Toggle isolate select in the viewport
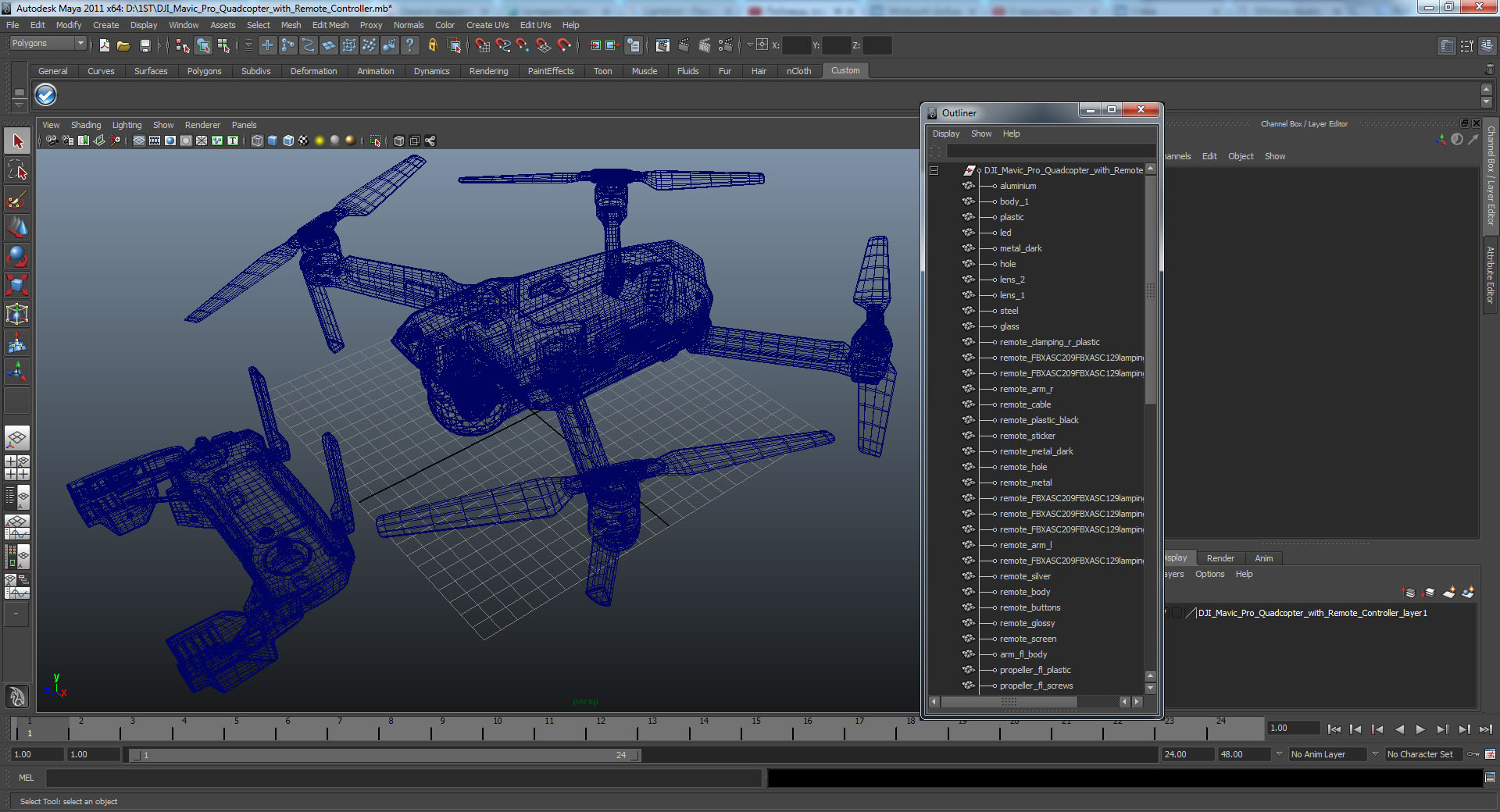This screenshot has width=1500, height=812. point(376,141)
